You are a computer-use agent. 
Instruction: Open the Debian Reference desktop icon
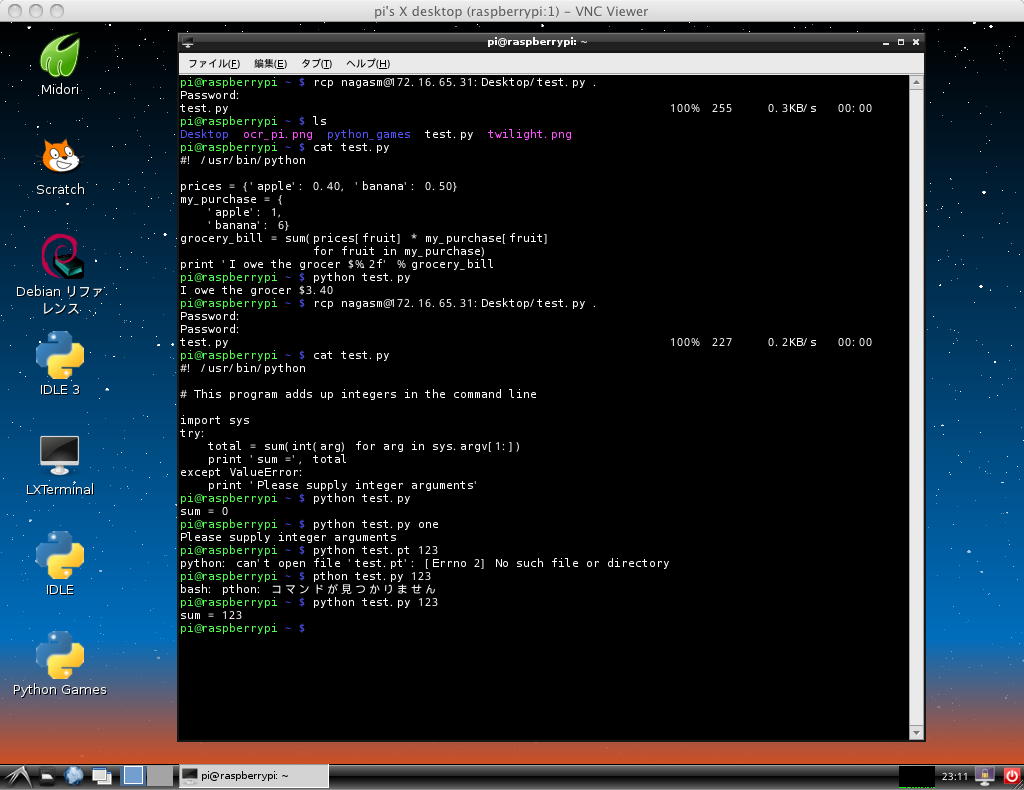(60, 274)
